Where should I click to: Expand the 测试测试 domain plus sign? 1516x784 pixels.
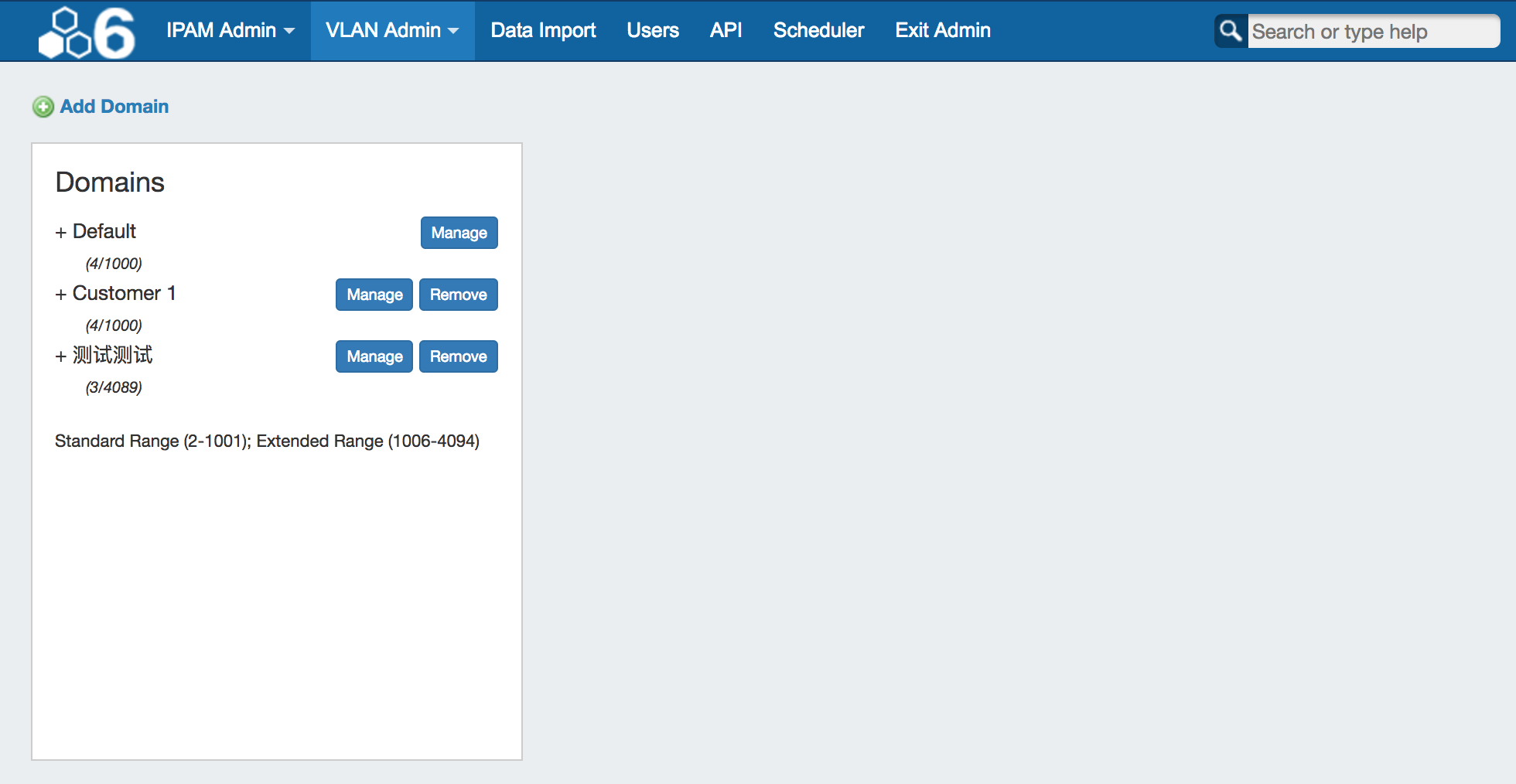[x=60, y=356]
